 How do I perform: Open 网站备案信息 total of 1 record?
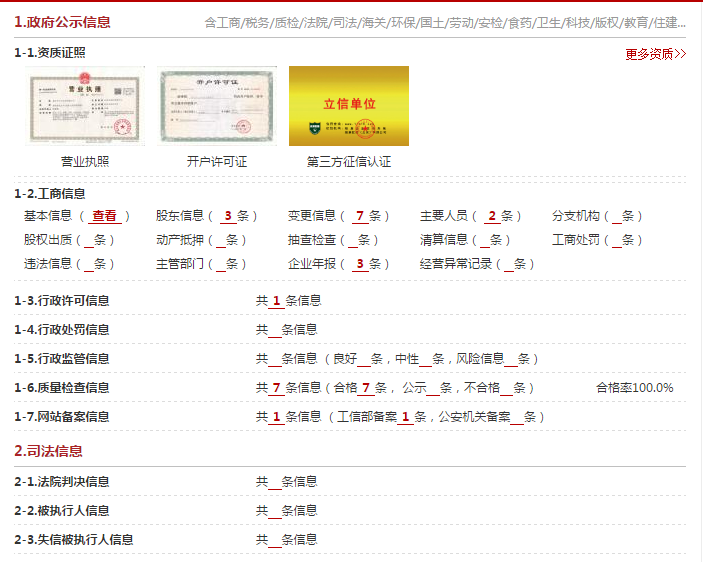click(x=277, y=417)
